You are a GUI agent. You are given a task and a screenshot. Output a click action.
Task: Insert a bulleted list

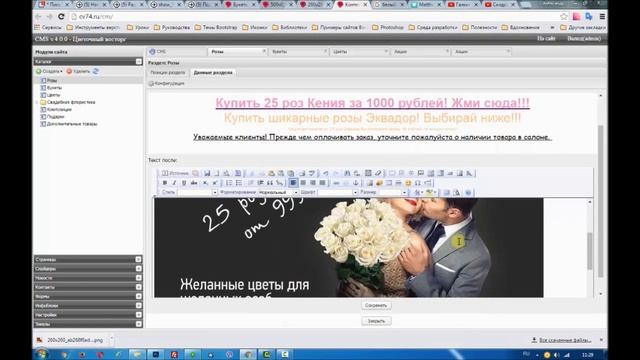pyautogui.click(x=239, y=182)
